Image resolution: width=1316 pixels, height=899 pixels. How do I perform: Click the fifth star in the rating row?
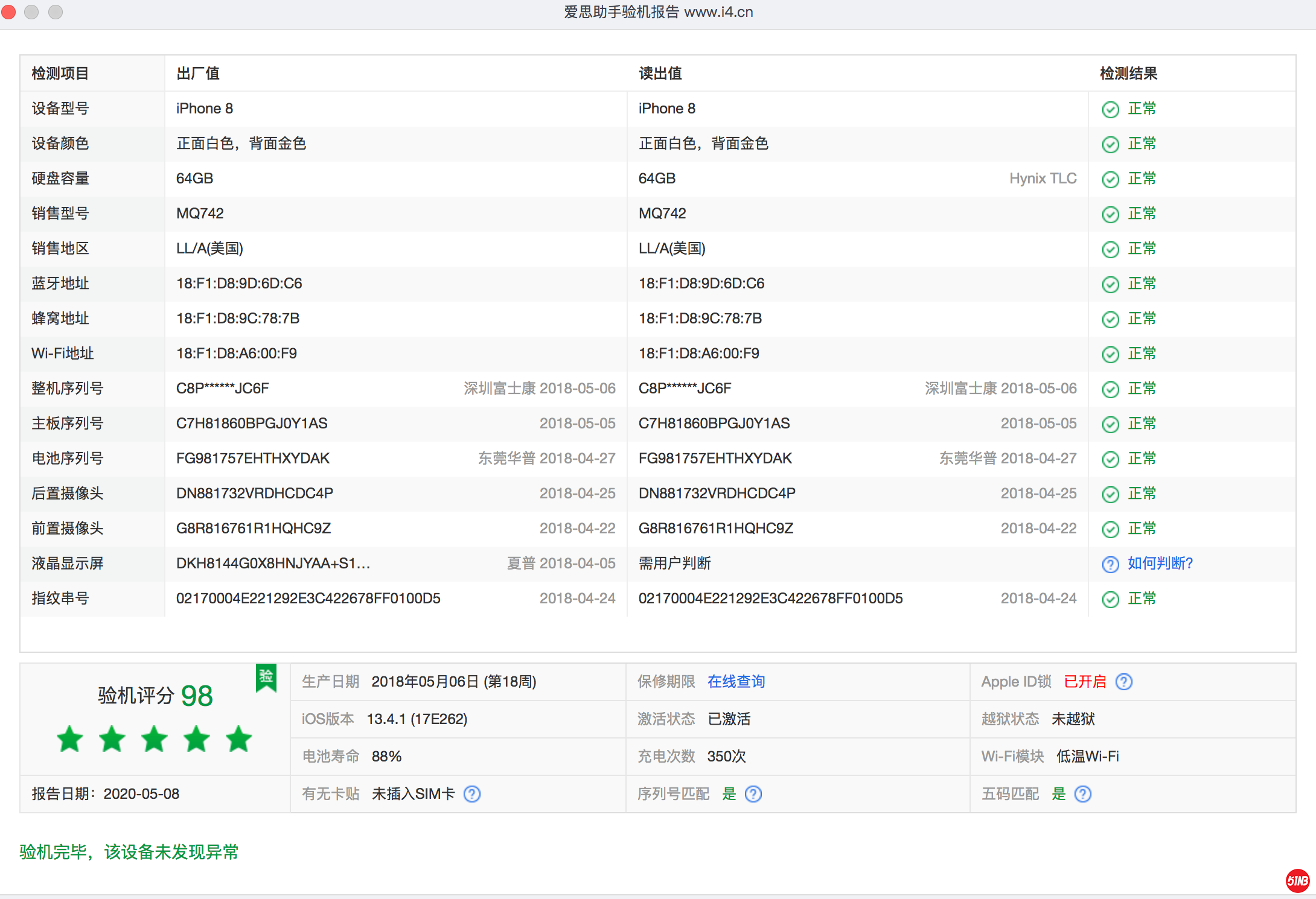pos(238,739)
